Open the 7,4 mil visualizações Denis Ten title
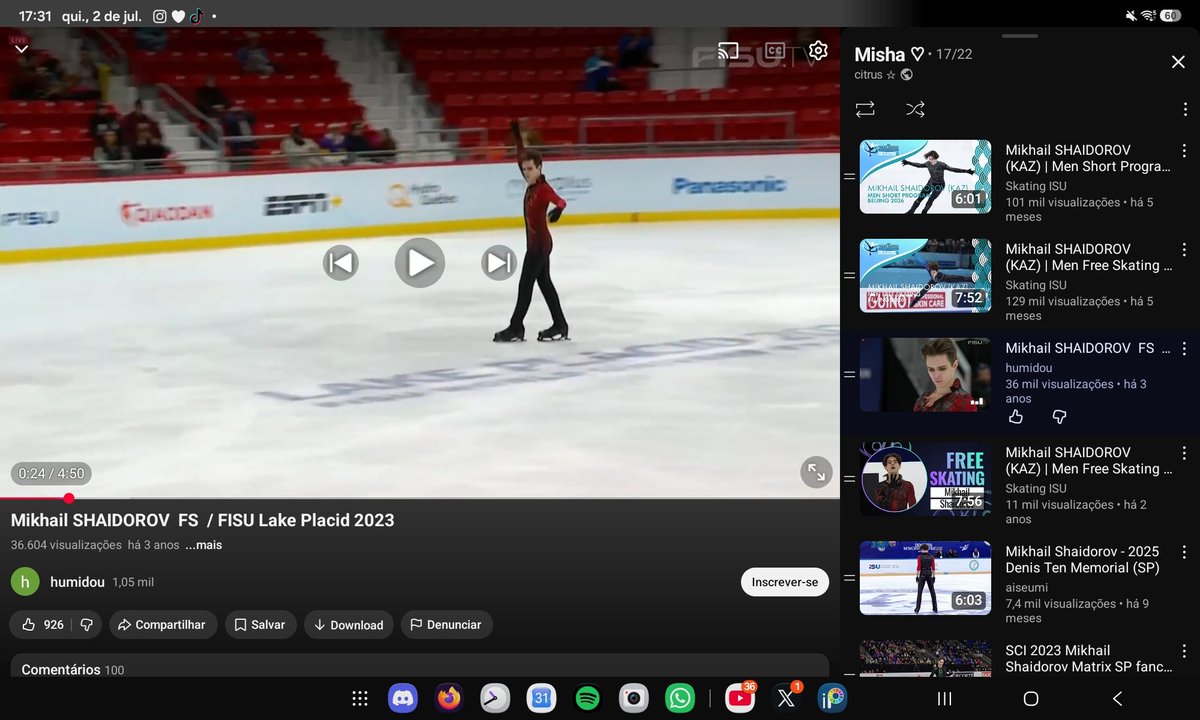The width and height of the screenshot is (1200, 720). click(x=1082, y=559)
